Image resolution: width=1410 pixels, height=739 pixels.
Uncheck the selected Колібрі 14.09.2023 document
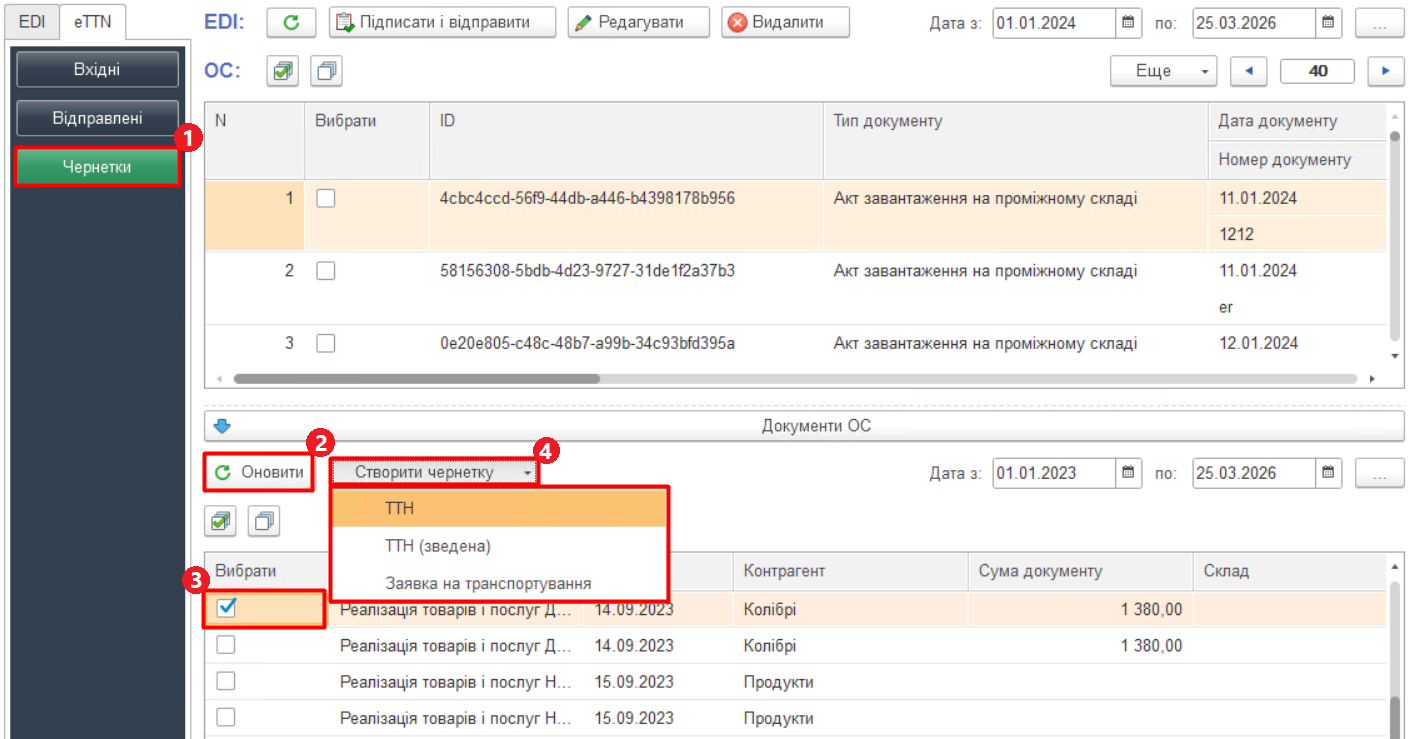coord(226,608)
